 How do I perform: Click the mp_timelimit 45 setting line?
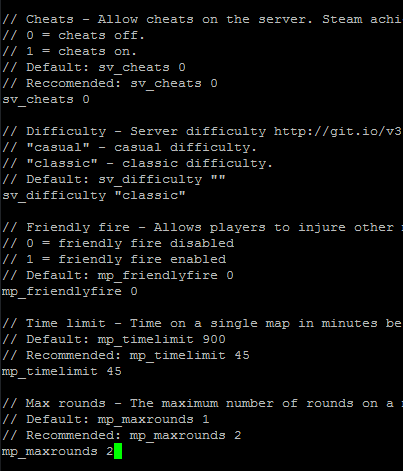tap(62, 371)
